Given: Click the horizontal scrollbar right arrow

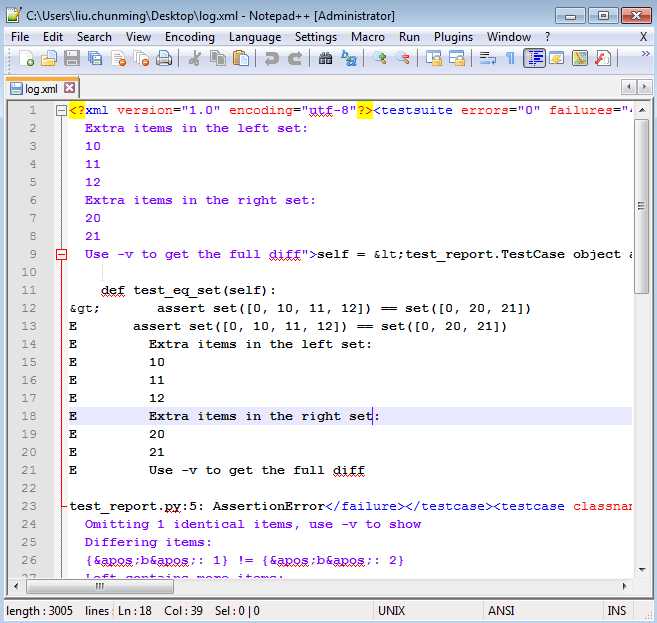Looking at the screenshot, I should 624,587.
